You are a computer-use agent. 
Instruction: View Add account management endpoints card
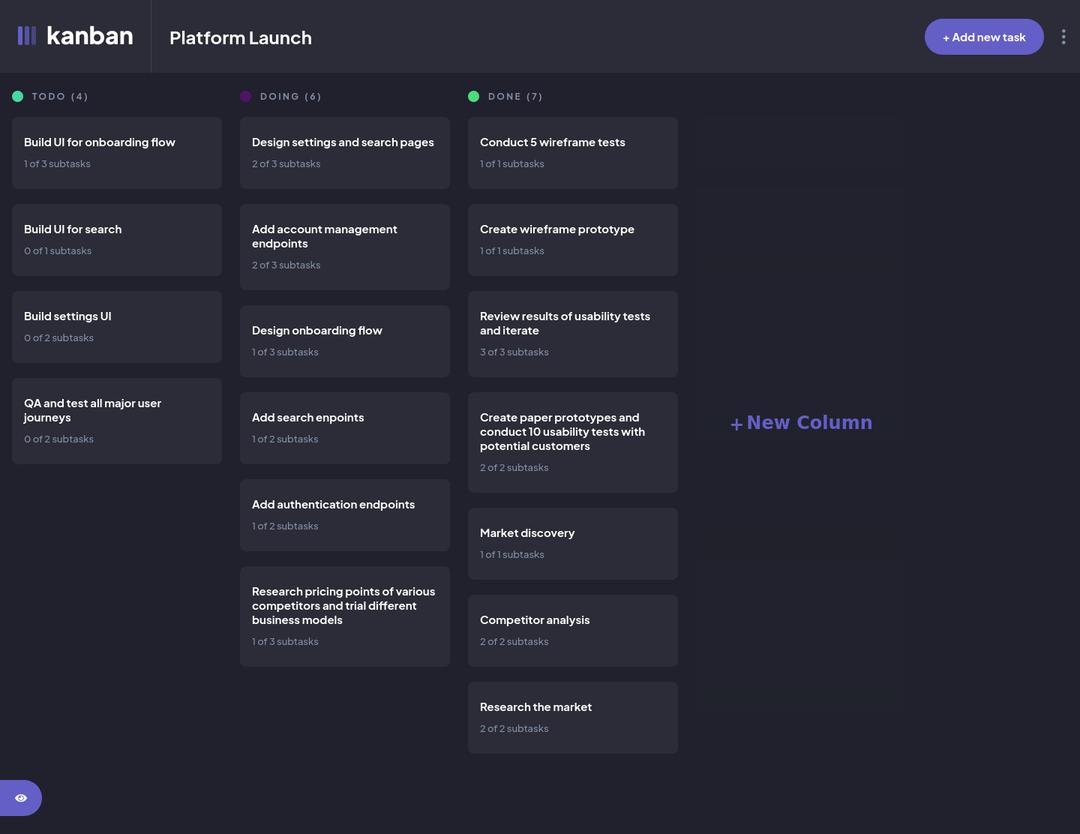pos(345,246)
